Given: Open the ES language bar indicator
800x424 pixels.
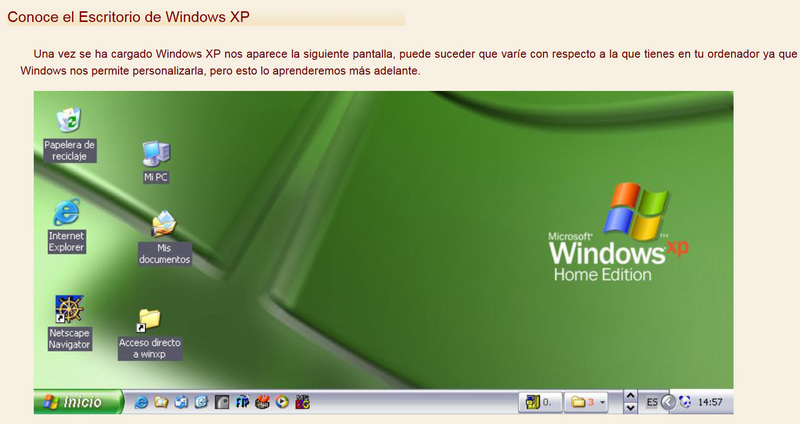Looking at the screenshot, I should [x=652, y=403].
